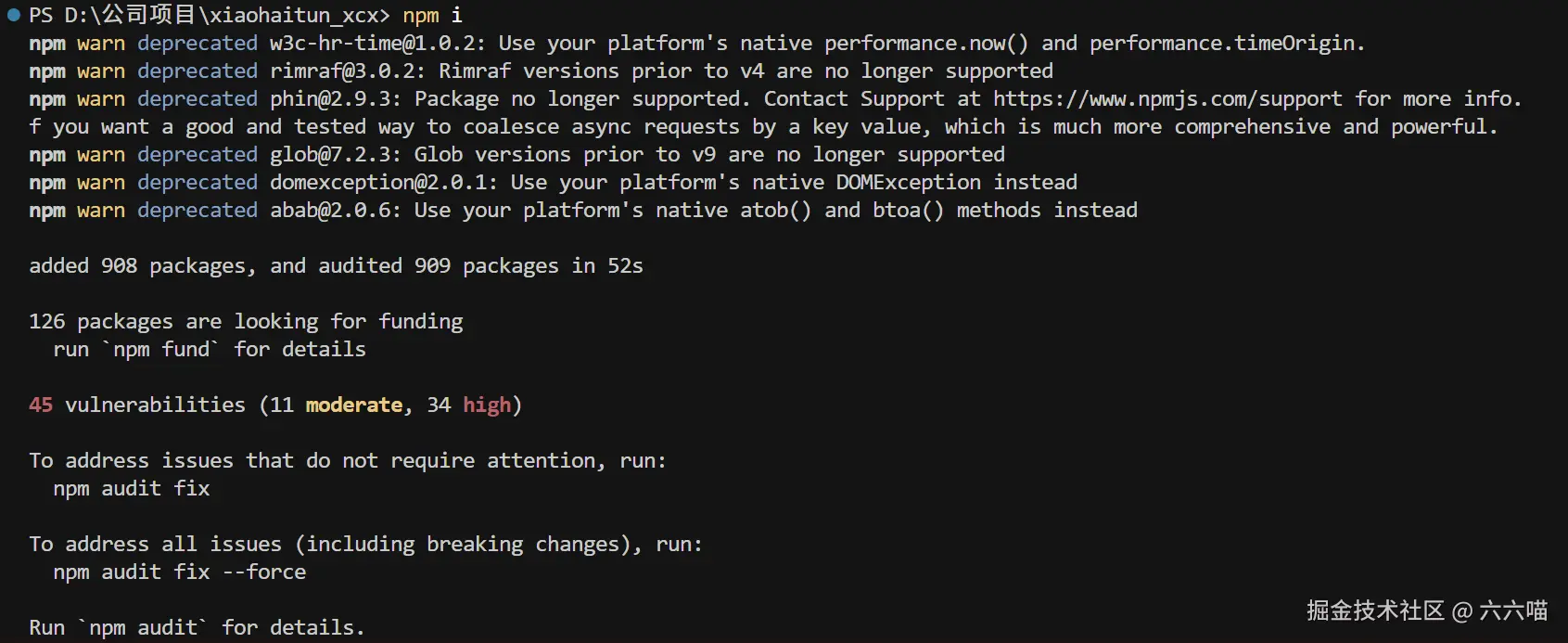The image size is (1568, 643).
Task: Click the red "45" vulnerabilities count
Action: [41, 405]
